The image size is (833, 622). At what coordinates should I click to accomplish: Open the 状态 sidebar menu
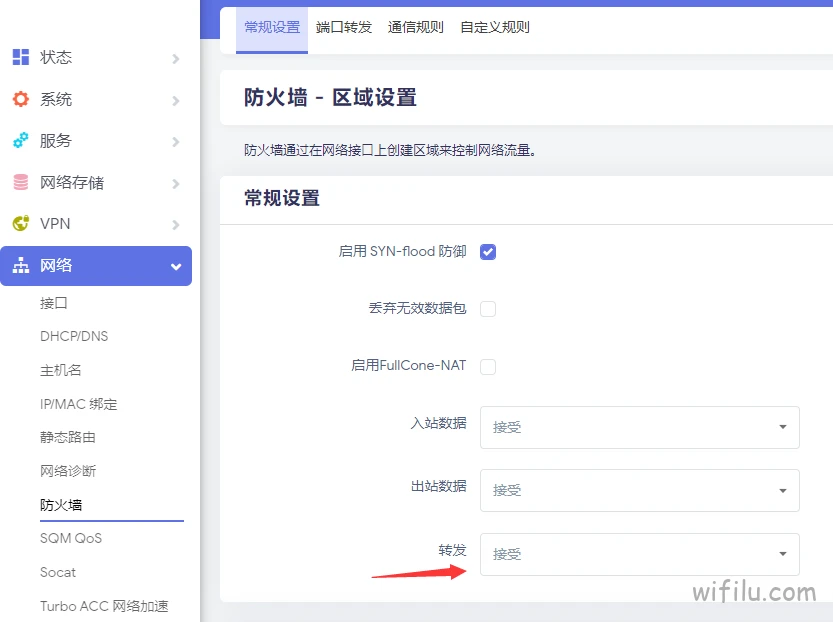(96, 57)
